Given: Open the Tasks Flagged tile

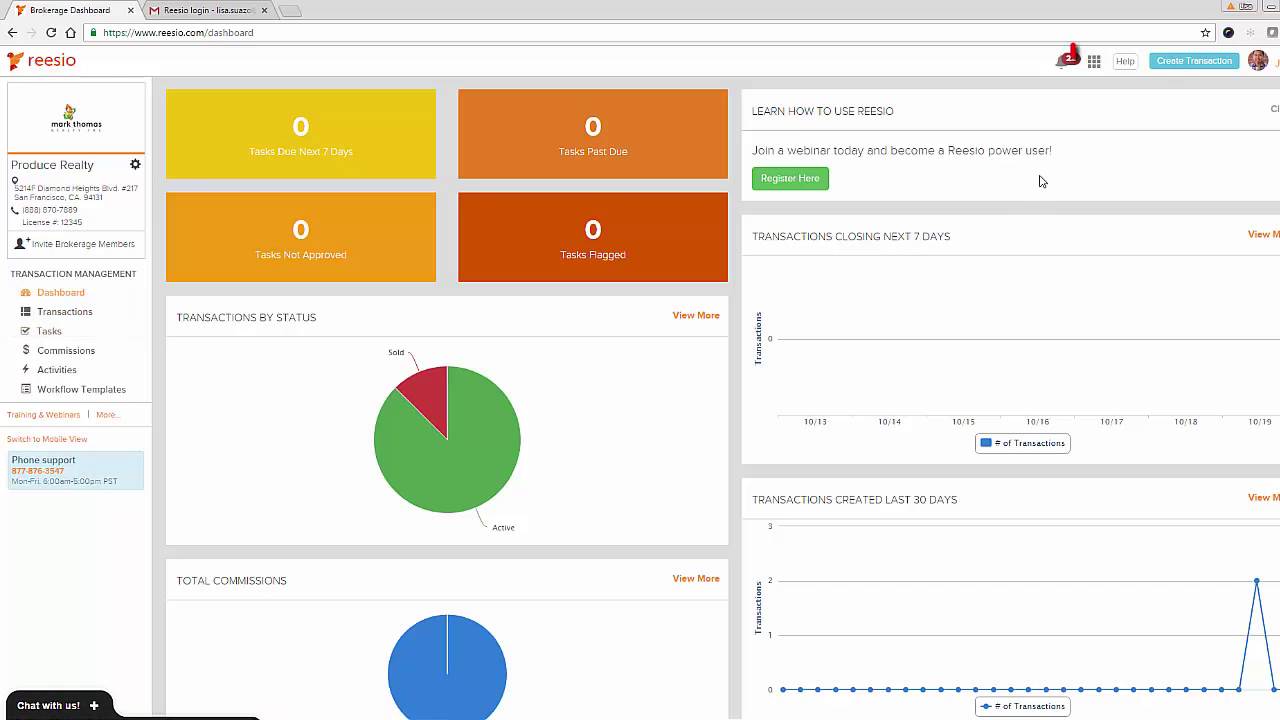Looking at the screenshot, I should click(593, 237).
